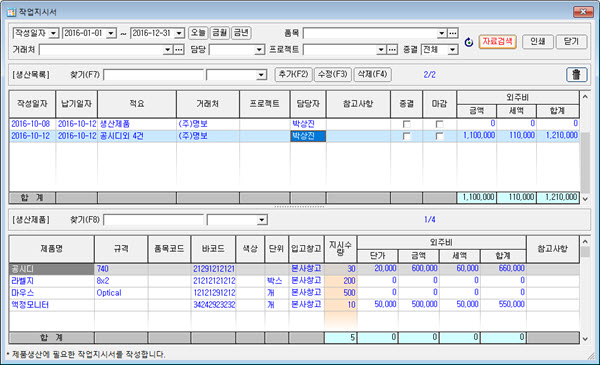Click the 금월 button

click(x=220, y=33)
